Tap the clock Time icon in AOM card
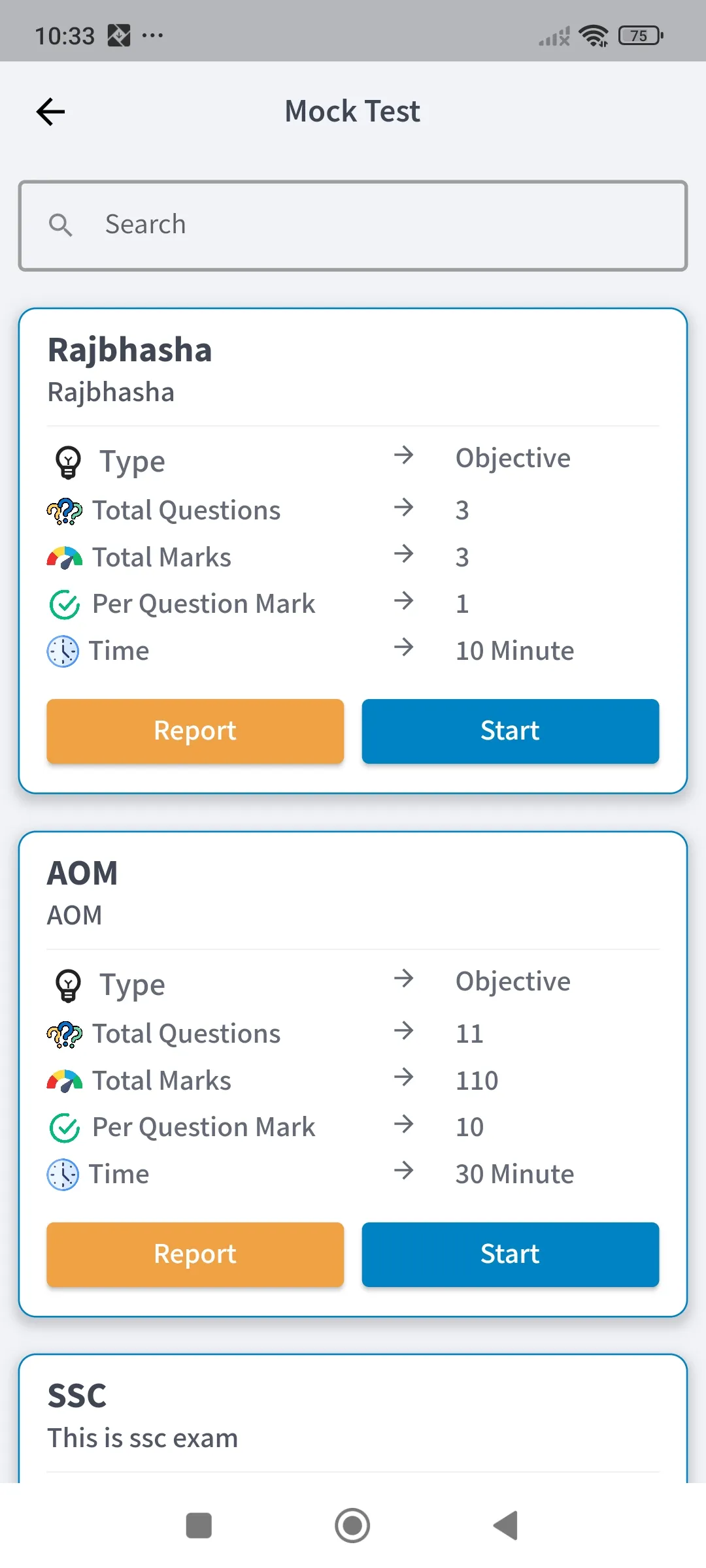Viewport: 706px width, 1568px height. tap(63, 1175)
